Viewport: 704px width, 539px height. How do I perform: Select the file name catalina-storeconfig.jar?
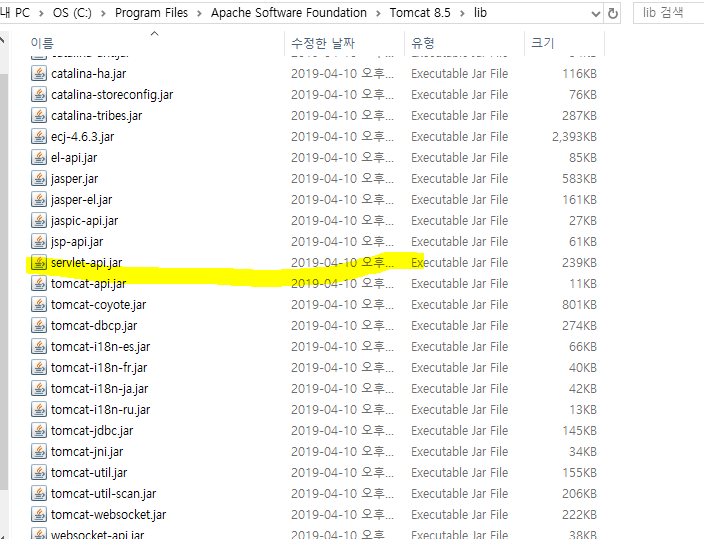coord(112,95)
